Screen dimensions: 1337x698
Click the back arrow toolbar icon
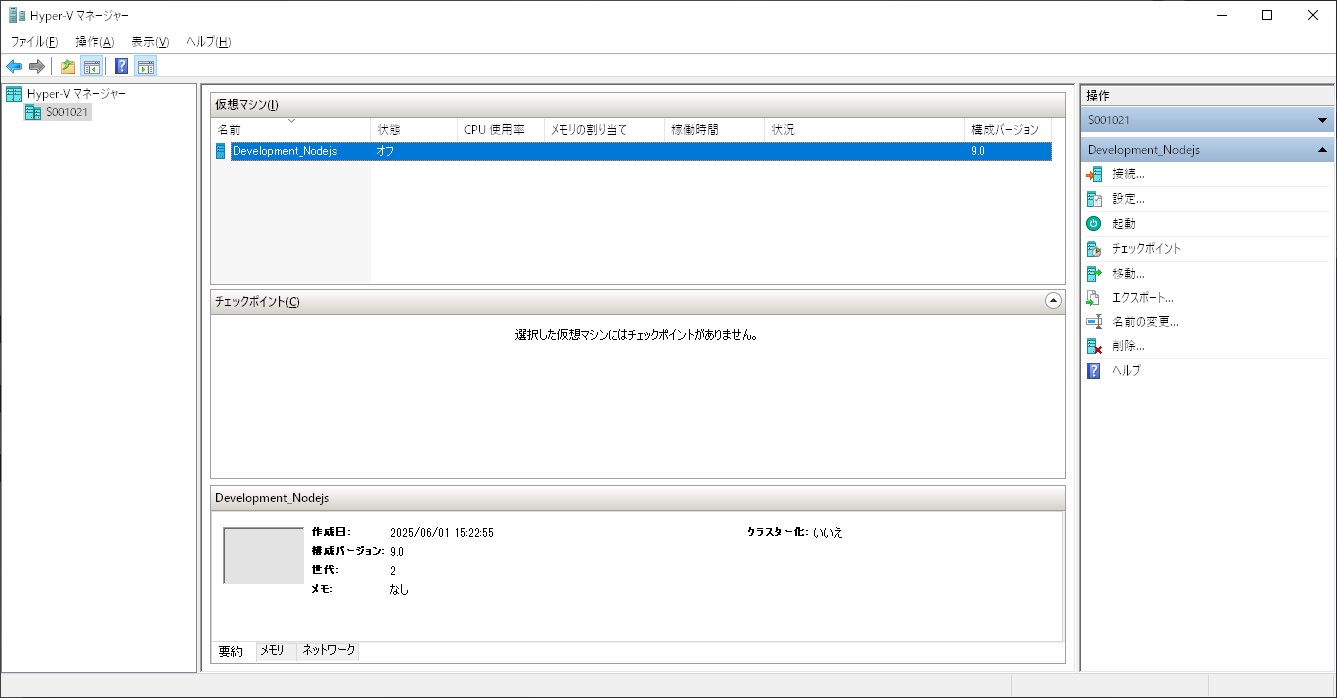(14, 67)
